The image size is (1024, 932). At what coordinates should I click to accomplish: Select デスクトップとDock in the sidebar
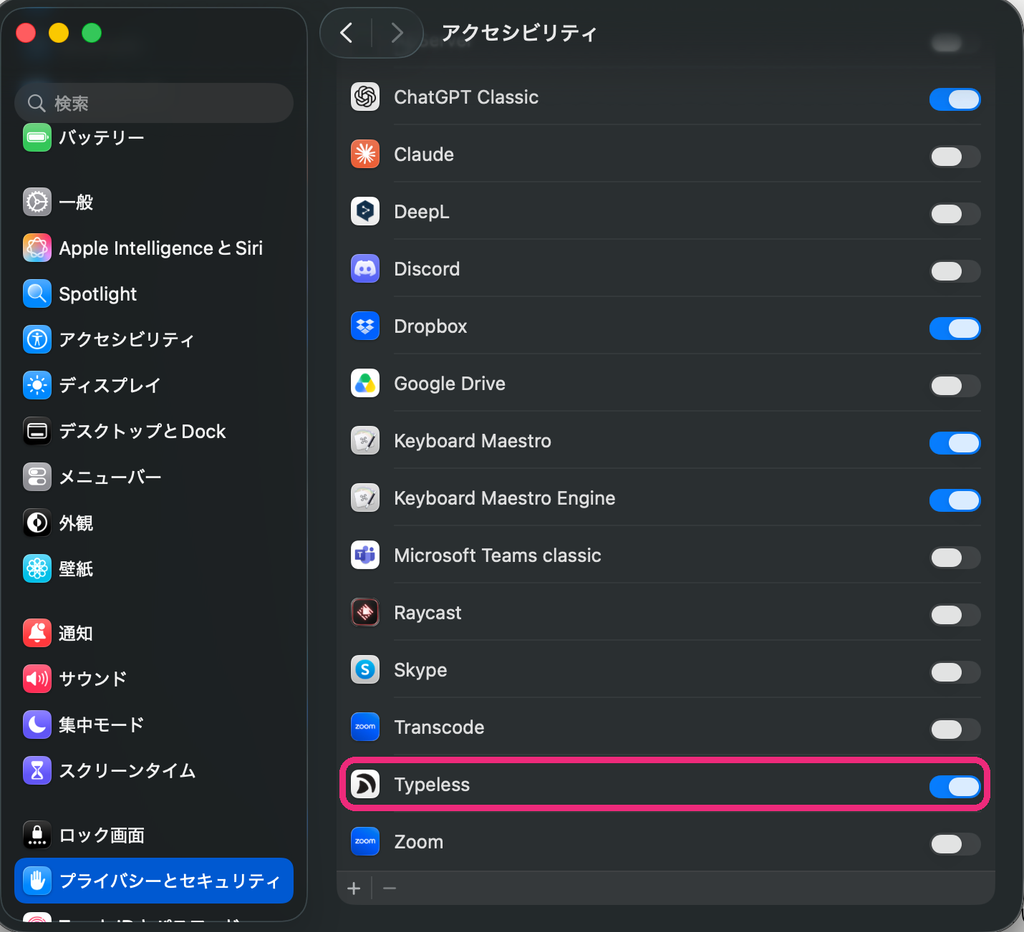point(154,431)
